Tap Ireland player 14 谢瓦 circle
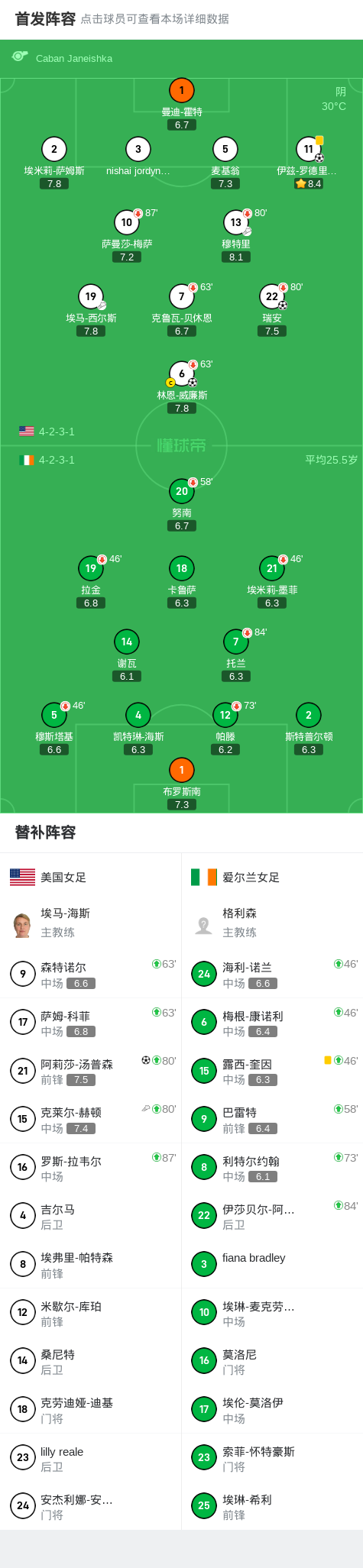The width and height of the screenshot is (363, 1568). pos(127,642)
